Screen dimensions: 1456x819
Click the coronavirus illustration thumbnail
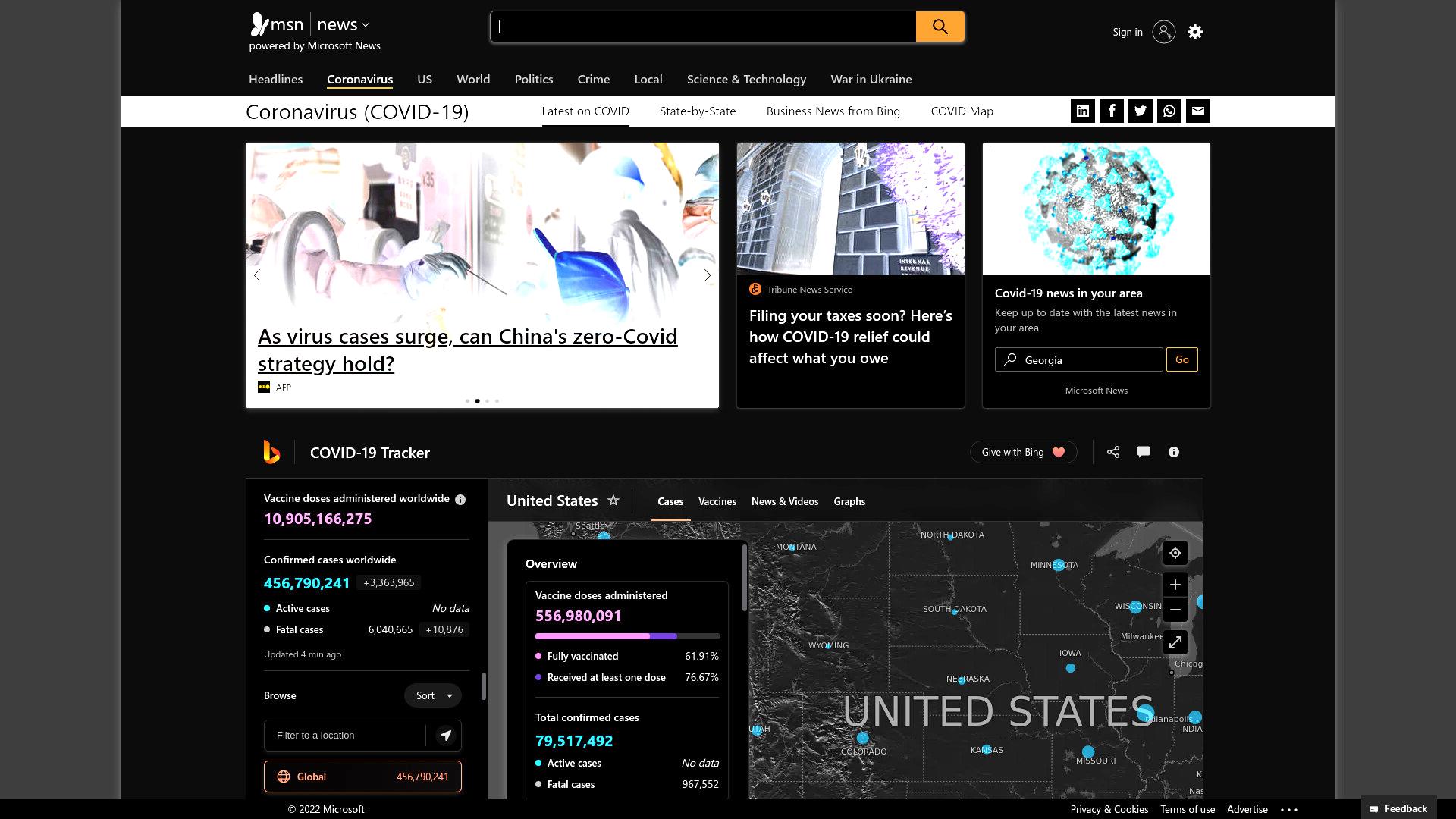coord(1096,209)
